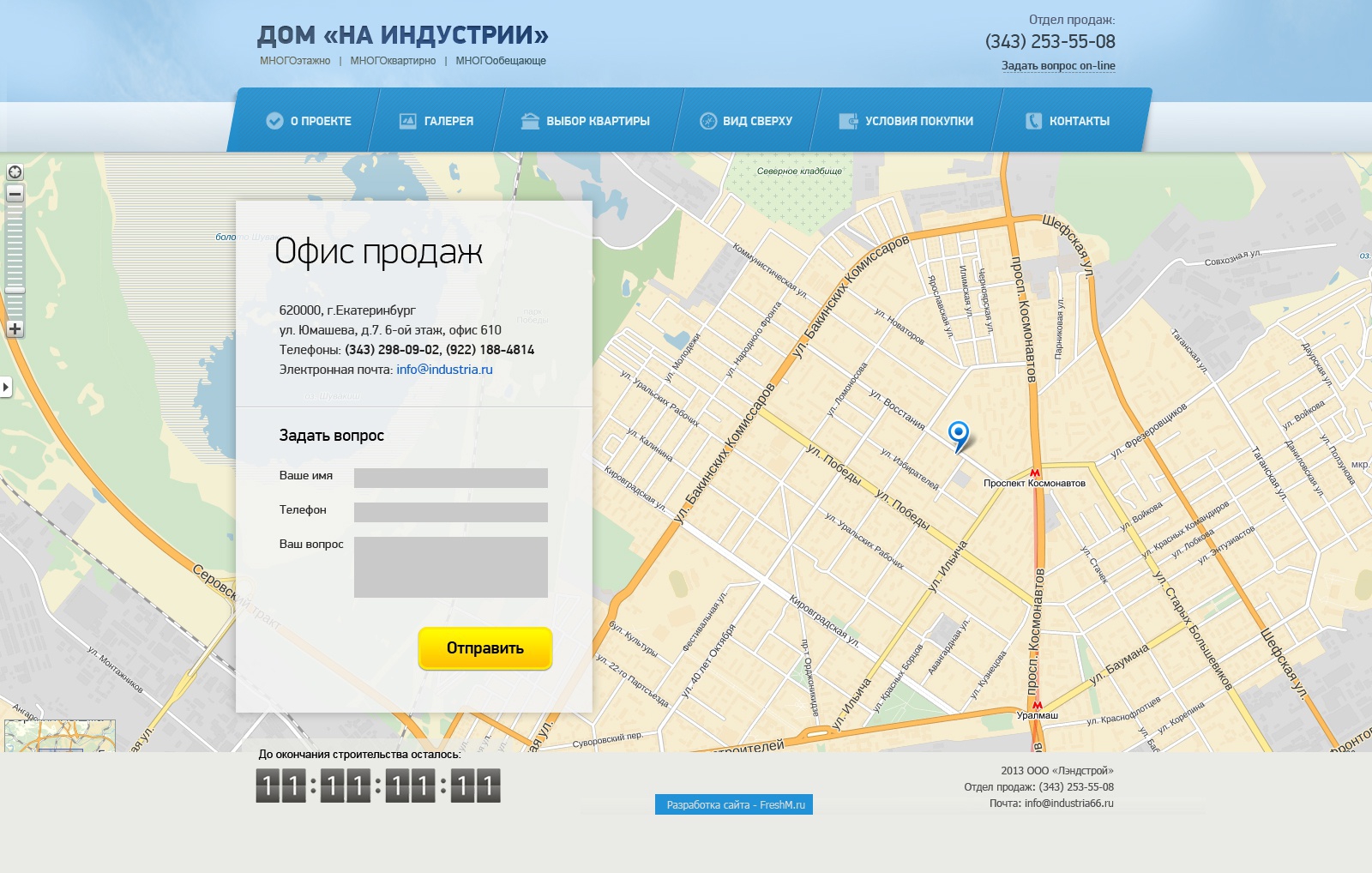Zoom in the map with plus button

point(15,328)
